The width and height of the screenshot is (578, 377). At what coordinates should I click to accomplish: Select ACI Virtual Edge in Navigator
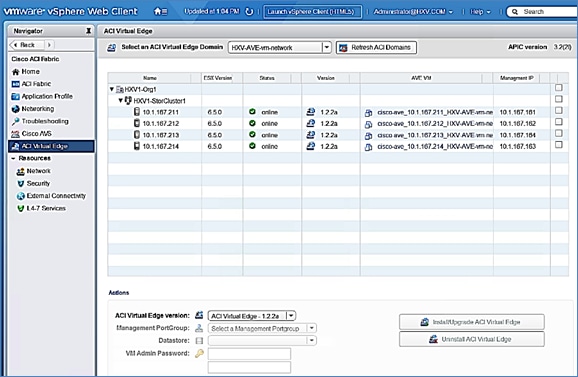51,146
